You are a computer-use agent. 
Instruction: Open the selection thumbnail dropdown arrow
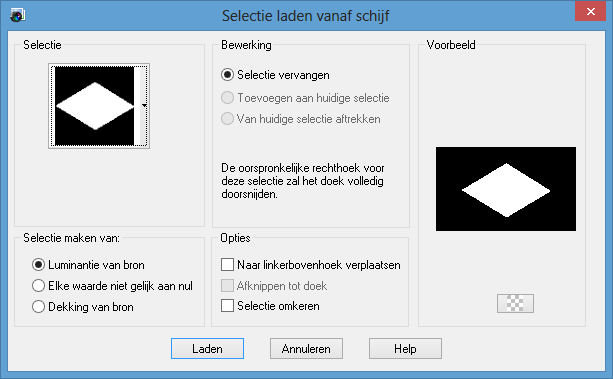pos(144,106)
